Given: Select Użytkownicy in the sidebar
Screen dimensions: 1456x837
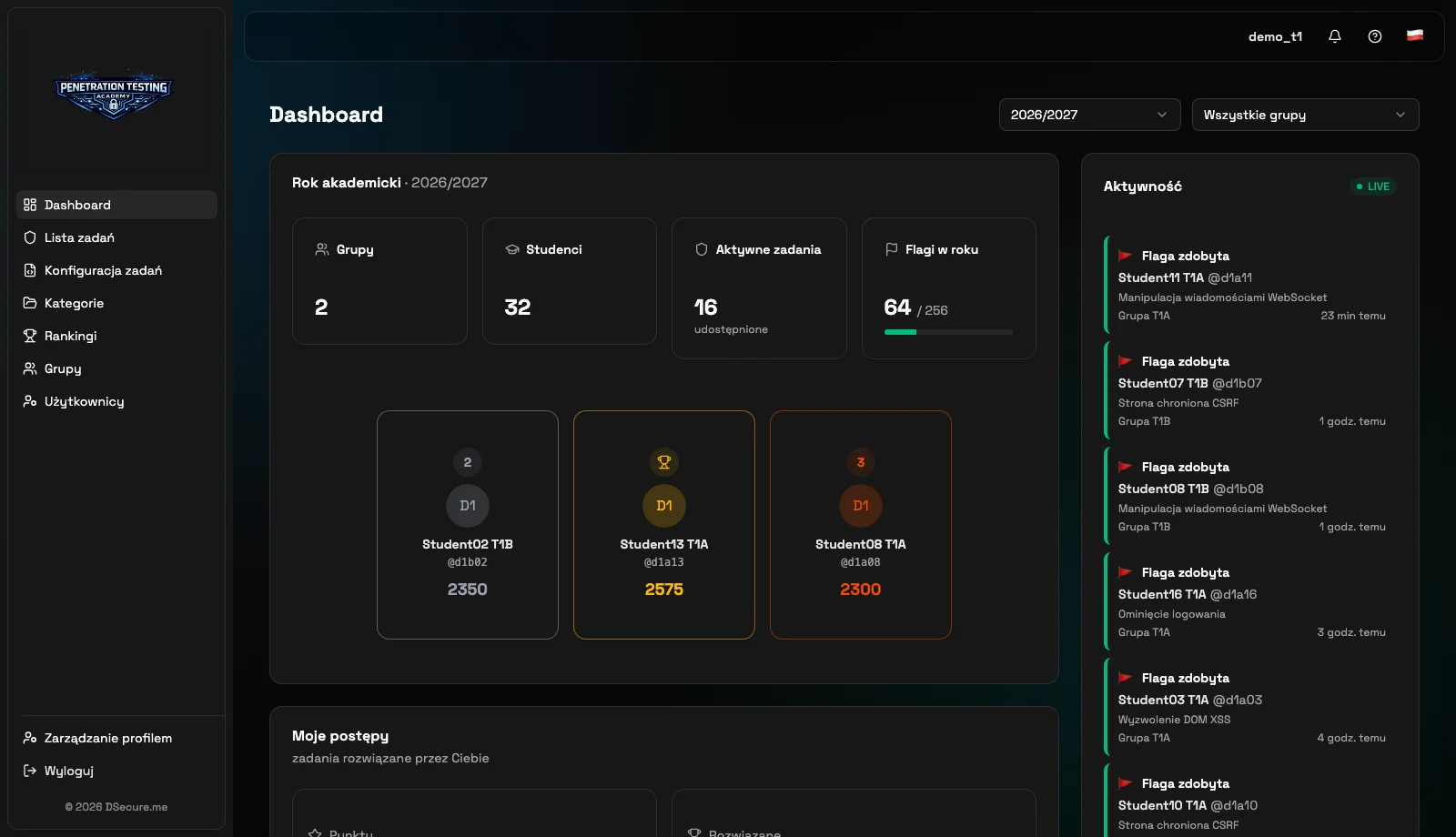Looking at the screenshot, I should 116,401.
